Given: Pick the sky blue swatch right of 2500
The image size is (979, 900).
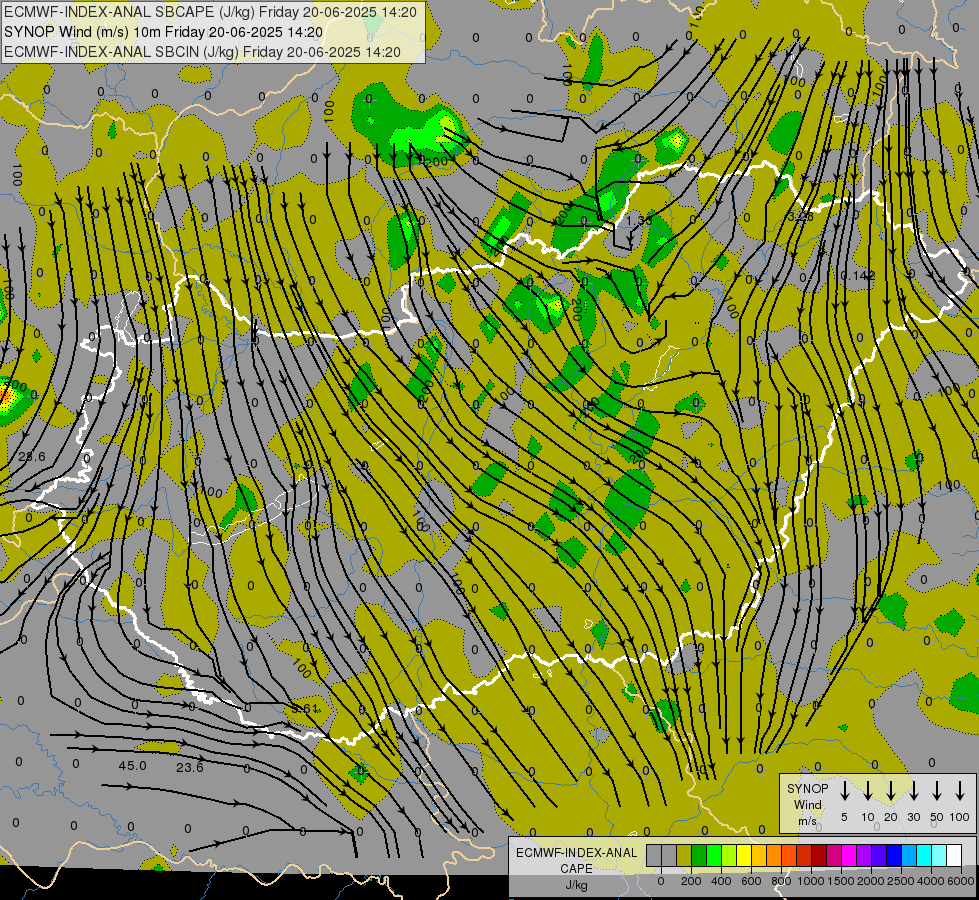Looking at the screenshot, I should (910, 855).
